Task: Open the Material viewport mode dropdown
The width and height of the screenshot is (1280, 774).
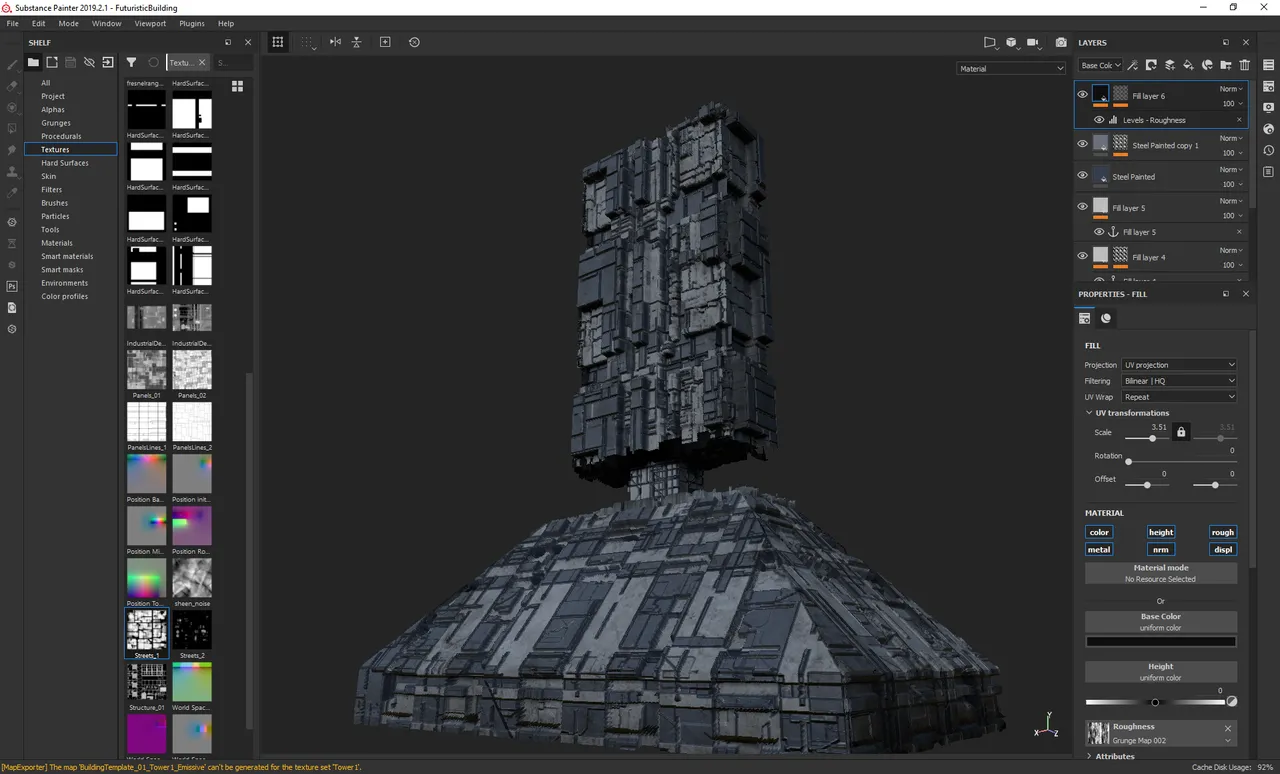Action: tap(1011, 68)
